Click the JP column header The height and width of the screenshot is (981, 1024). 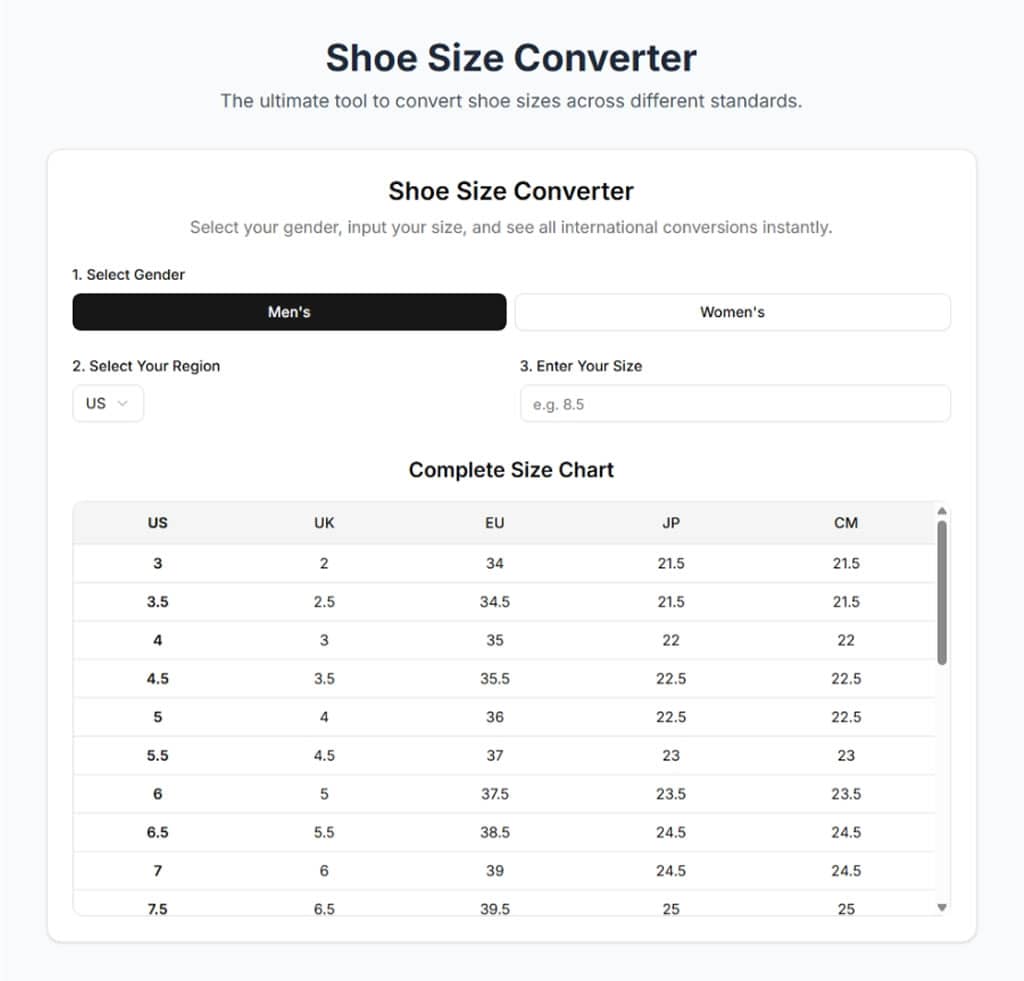click(x=671, y=523)
